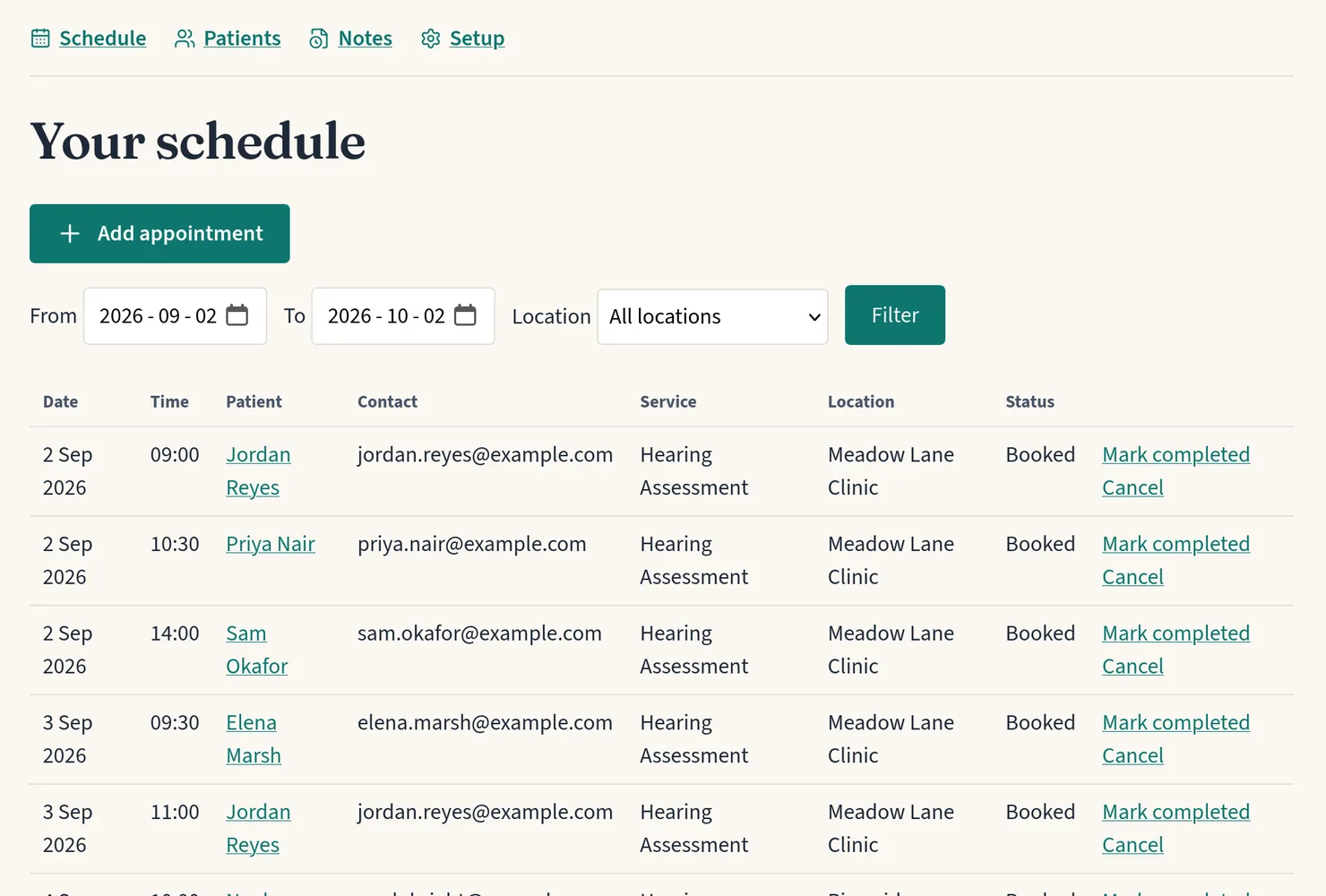This screenshot has width=1326, height=896.
Task: Click the Schedule calendar icon
Action: tap(40, 39)
